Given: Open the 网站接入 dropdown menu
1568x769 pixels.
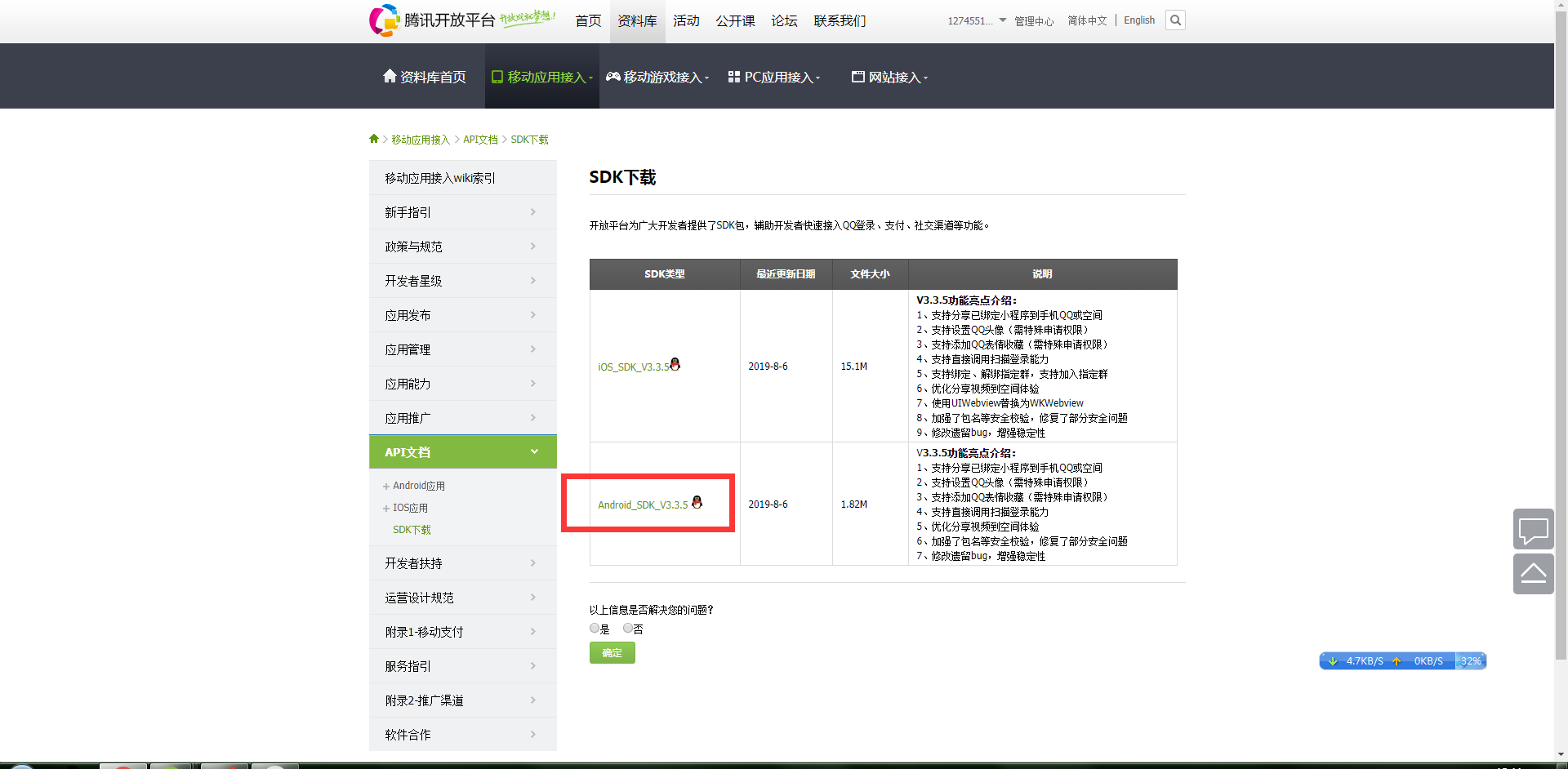Looking at the screenshot, I should (x=889, y=77).
